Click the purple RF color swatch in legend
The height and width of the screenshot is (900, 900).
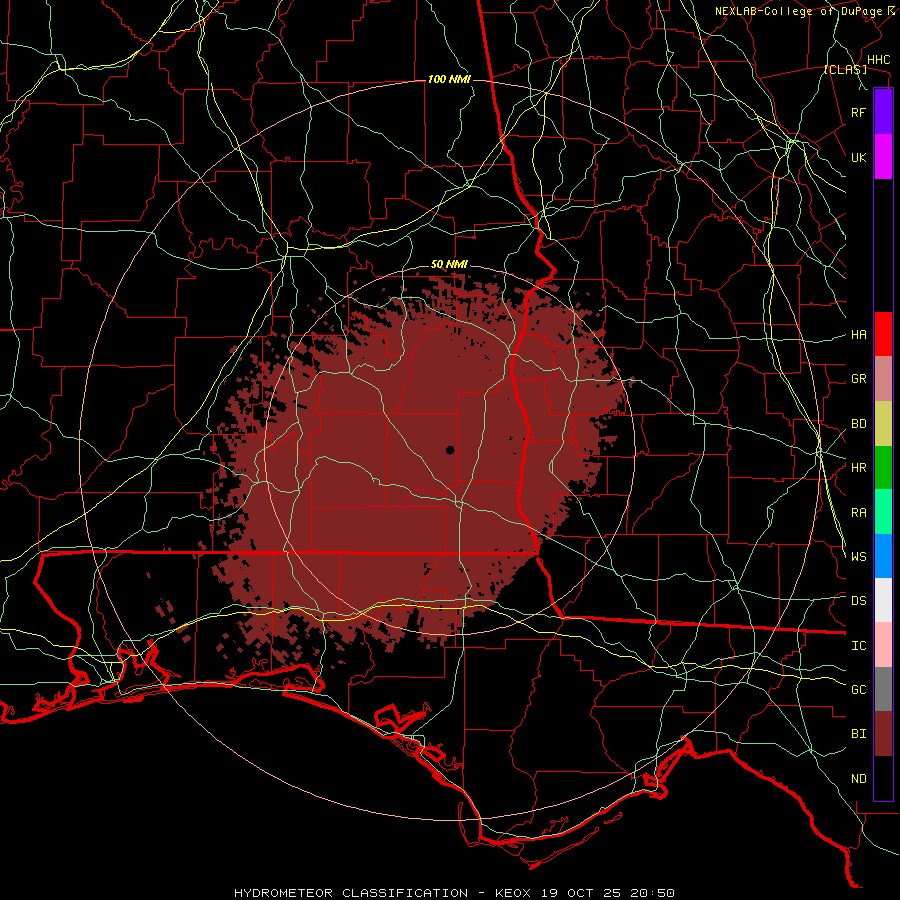pos(883,112)
